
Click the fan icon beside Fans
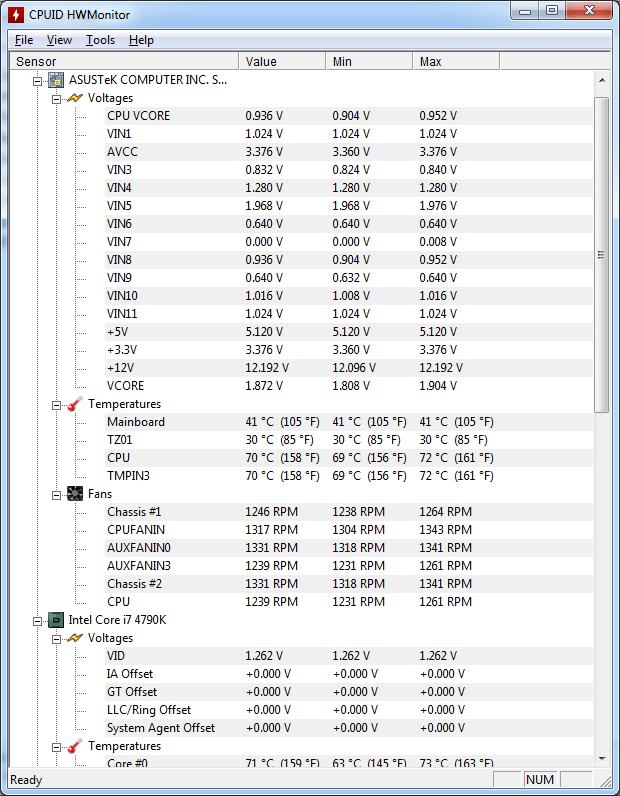75,493
